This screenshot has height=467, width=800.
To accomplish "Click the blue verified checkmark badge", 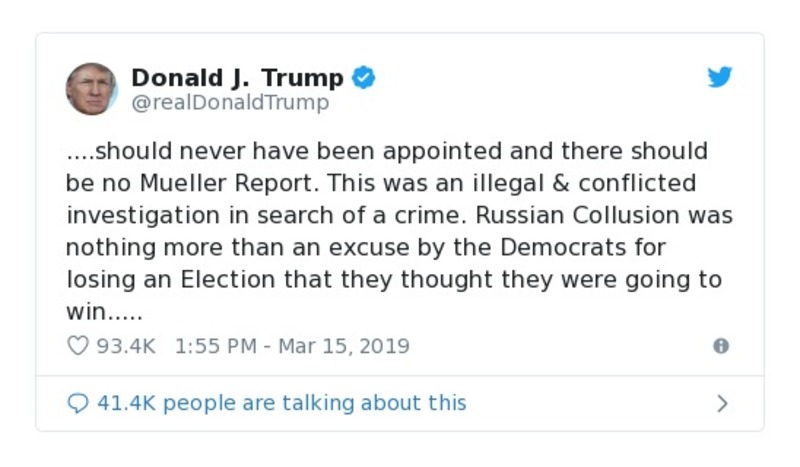I will point(364,77).
